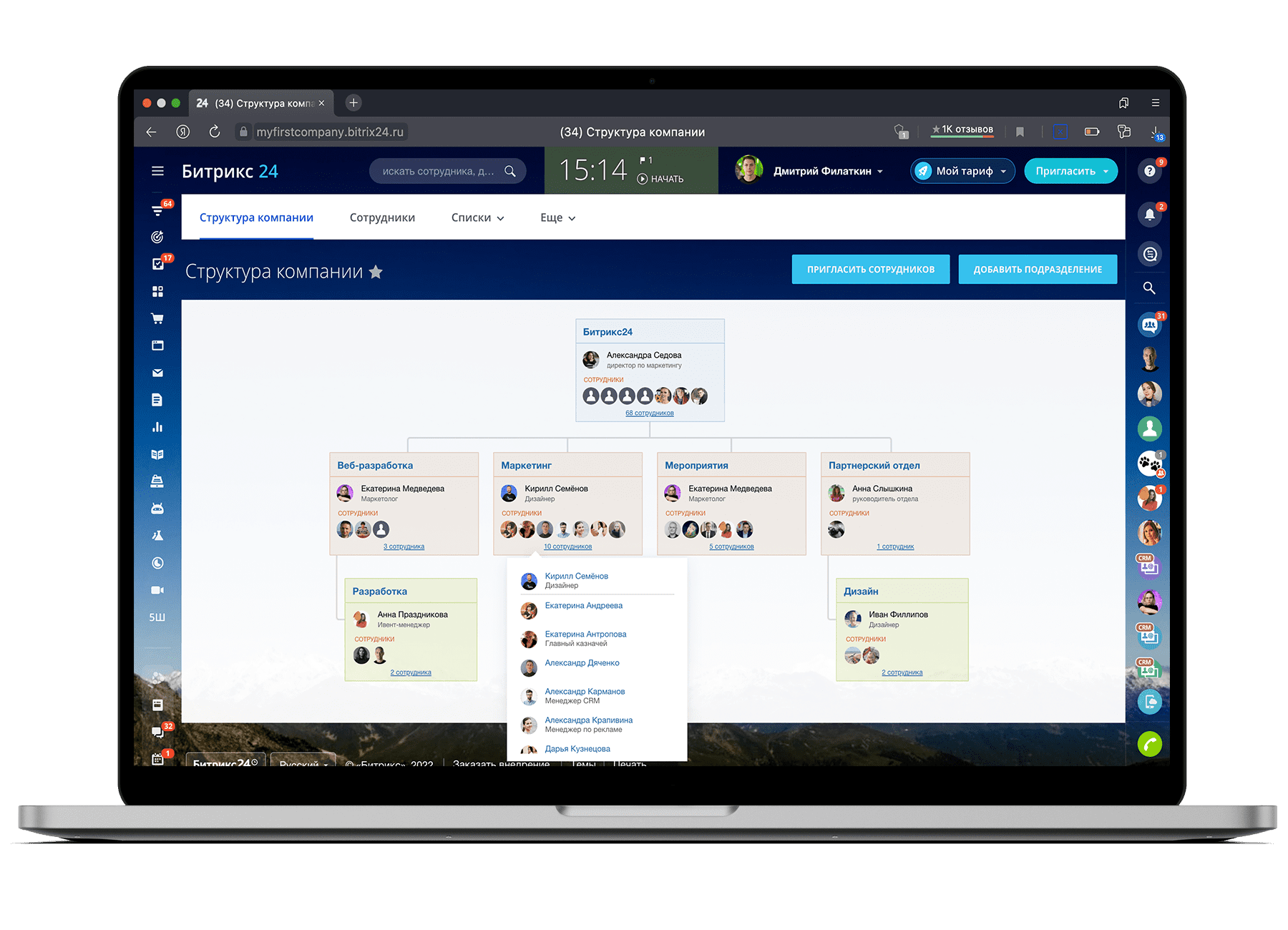Screen dimensions: 1288x930
Task: Open the hamburger menu beside Битрикс 24
Action: tap(157, 171)
